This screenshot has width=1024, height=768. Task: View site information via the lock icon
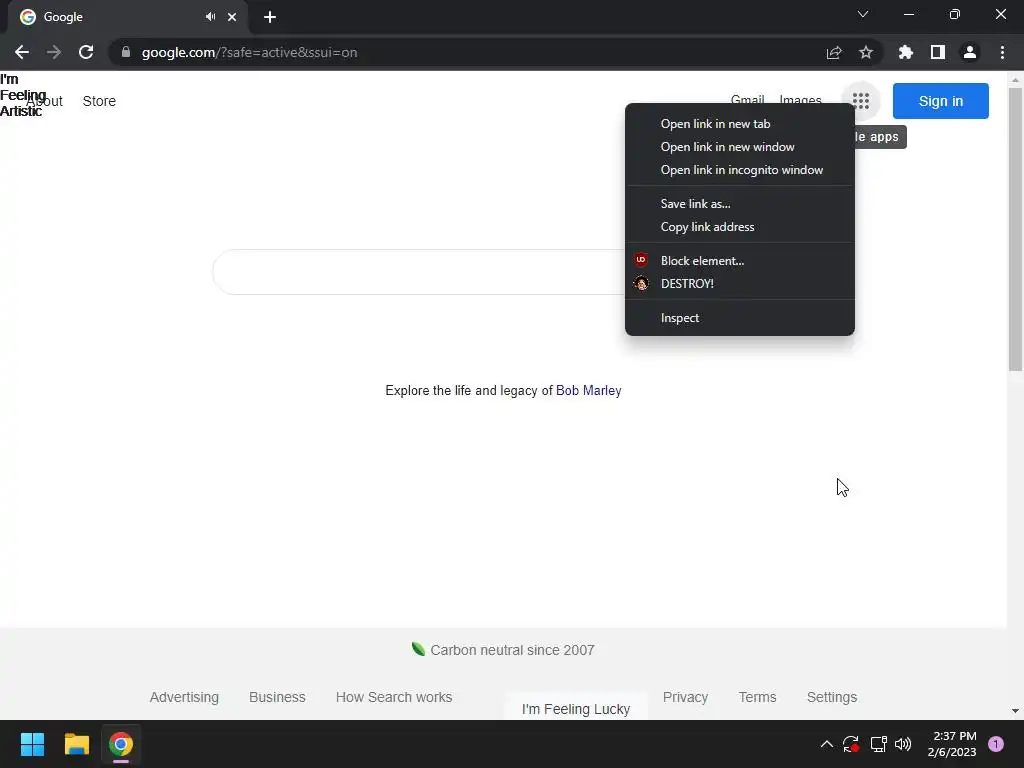point(125,52)
